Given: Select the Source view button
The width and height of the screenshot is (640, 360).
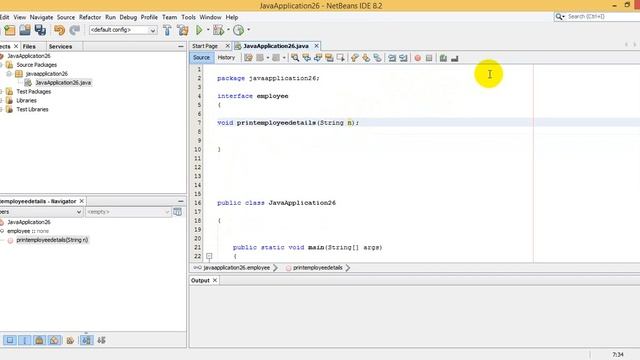Looking at the screenshot, I should (201, 58).
